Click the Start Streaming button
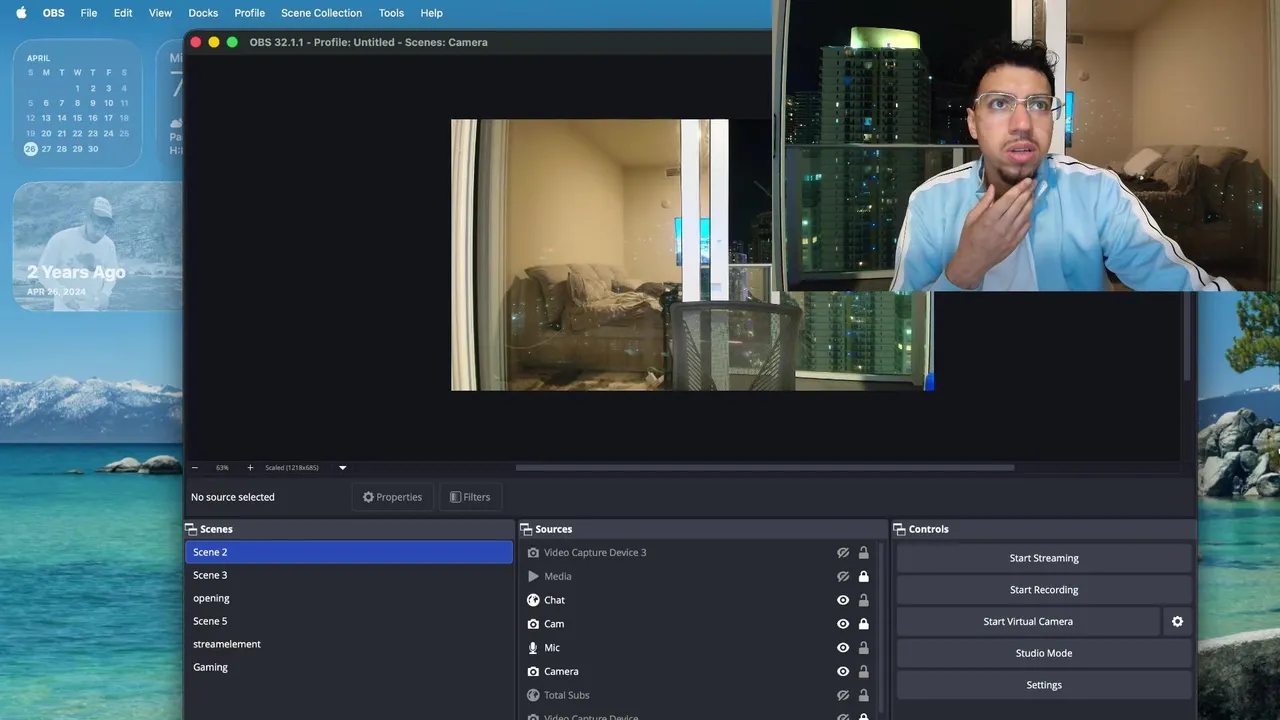1280x720 pixels. [x=1044, y=558]
